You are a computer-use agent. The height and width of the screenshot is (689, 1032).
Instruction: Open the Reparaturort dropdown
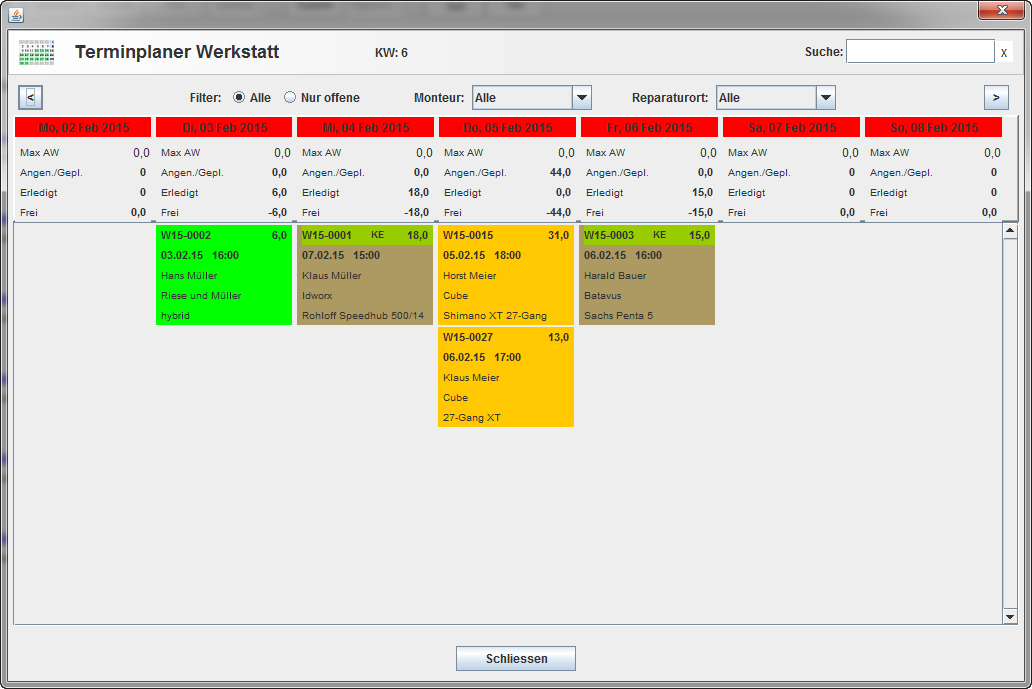click(825, 98)
